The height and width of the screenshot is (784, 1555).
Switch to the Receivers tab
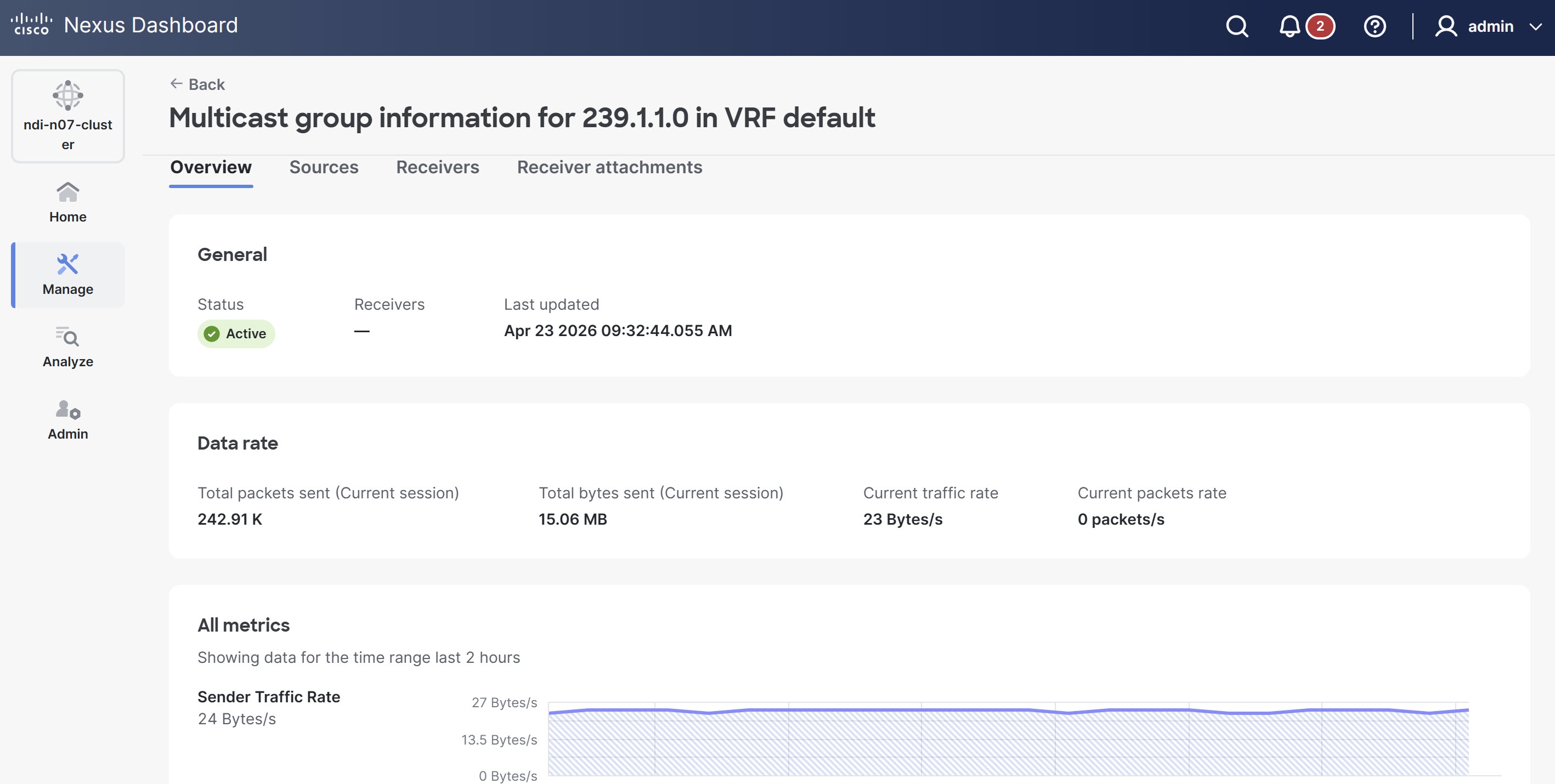point(438,167)
